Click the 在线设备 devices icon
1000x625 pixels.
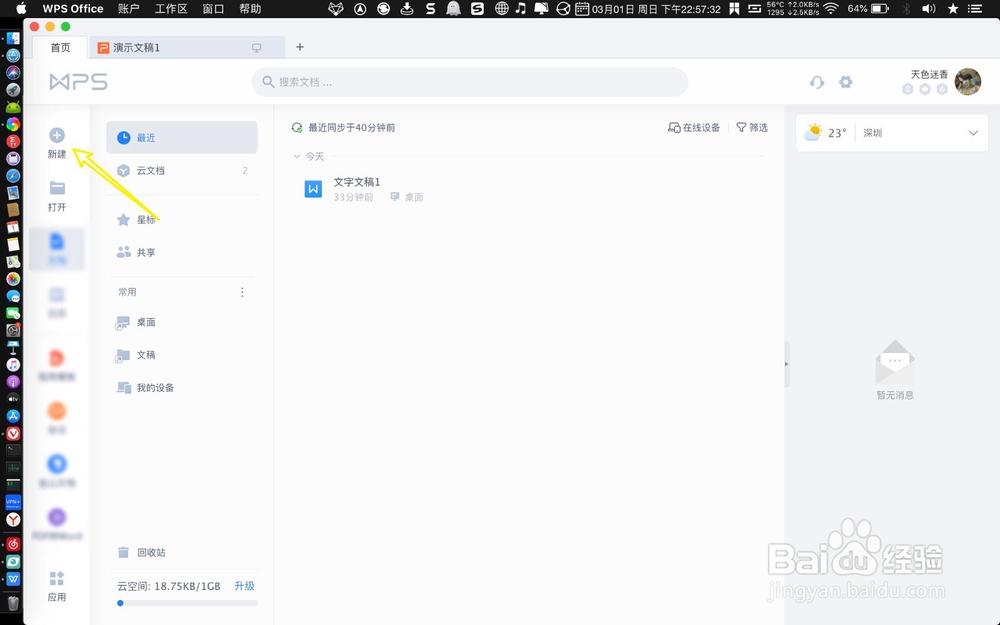(692, 128)
